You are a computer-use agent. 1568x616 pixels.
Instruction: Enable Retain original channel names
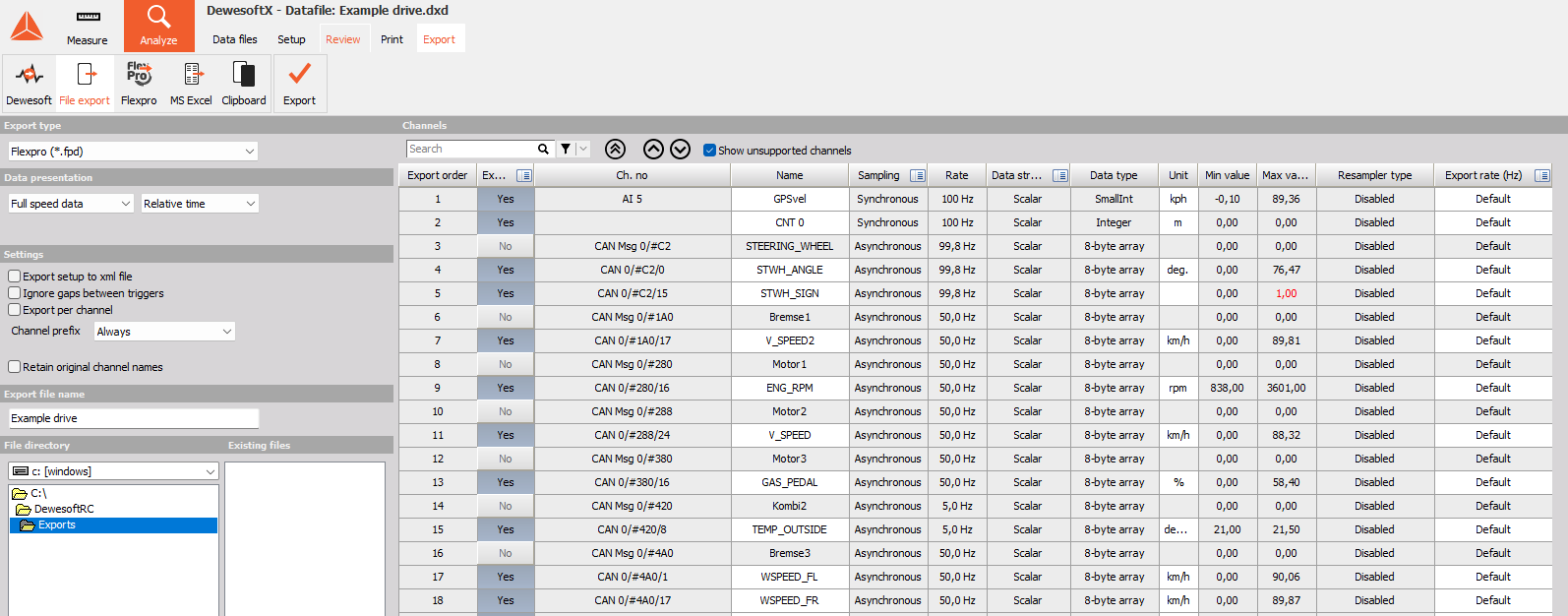(15, 367)
